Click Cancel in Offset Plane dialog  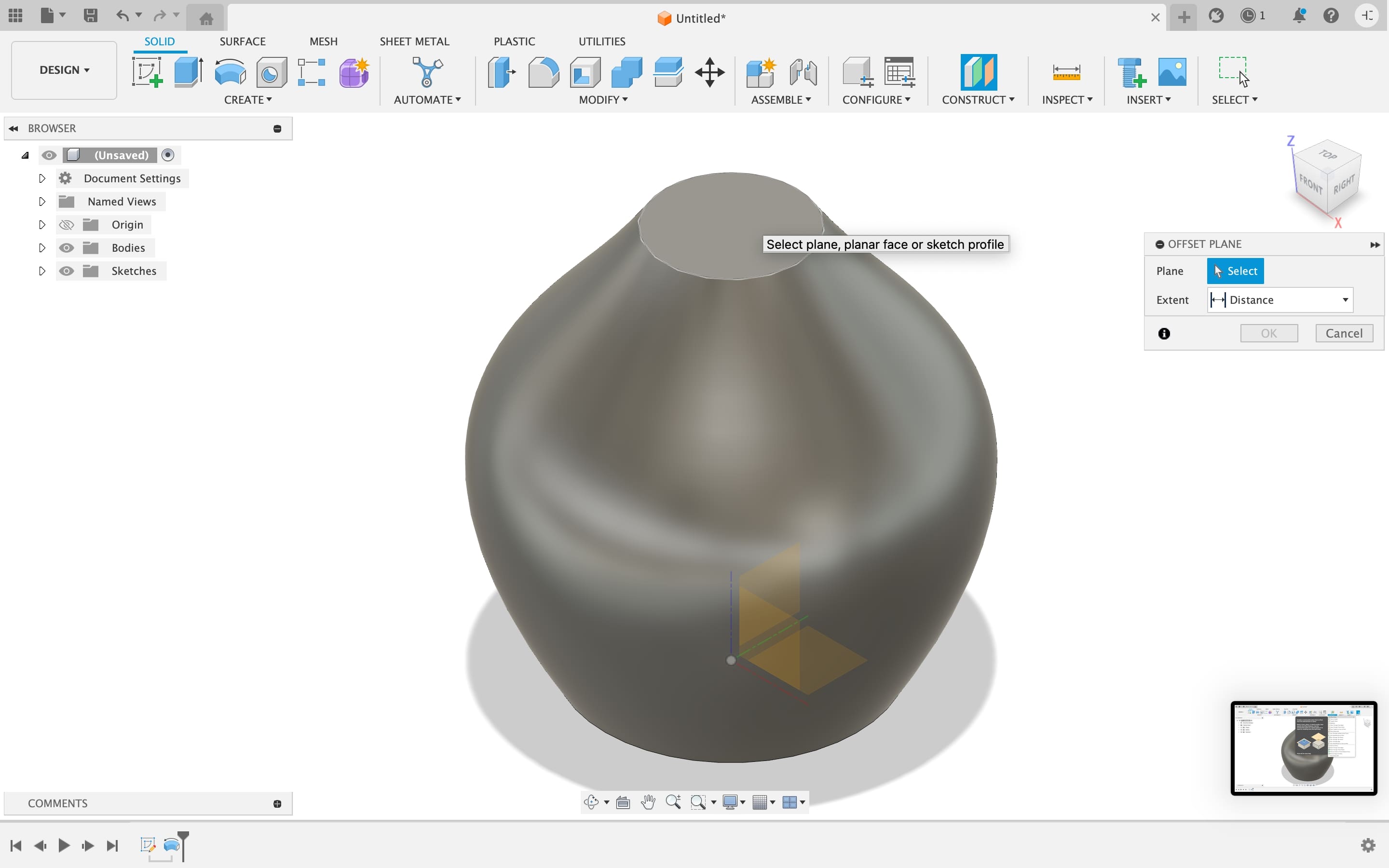[1344, 334]
